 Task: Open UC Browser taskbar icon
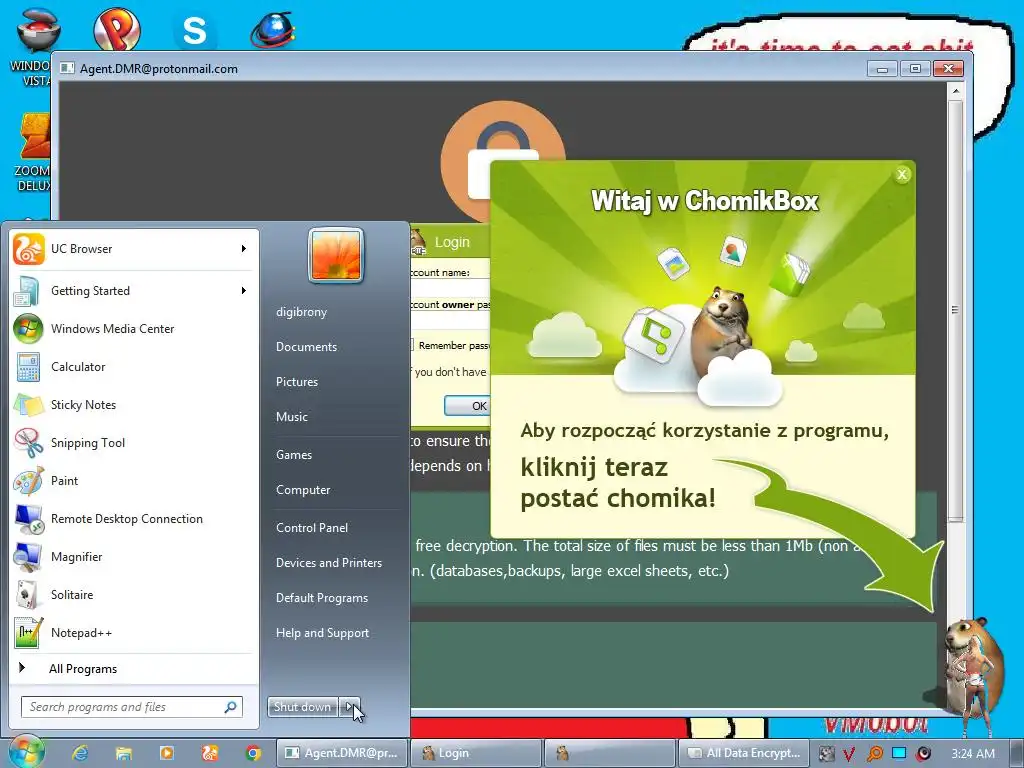[x=210, y=753]
